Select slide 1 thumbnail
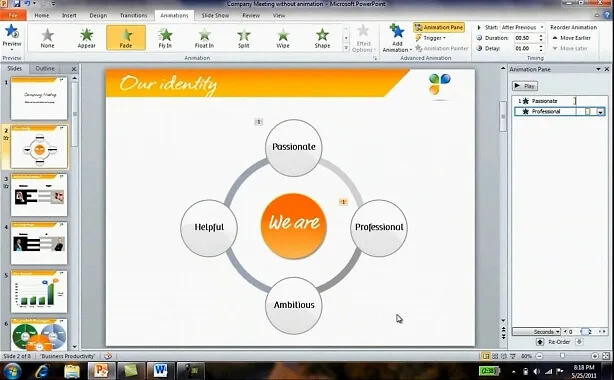Image resolution: width=614 pixels, height=380 pixels. [39, 98]
